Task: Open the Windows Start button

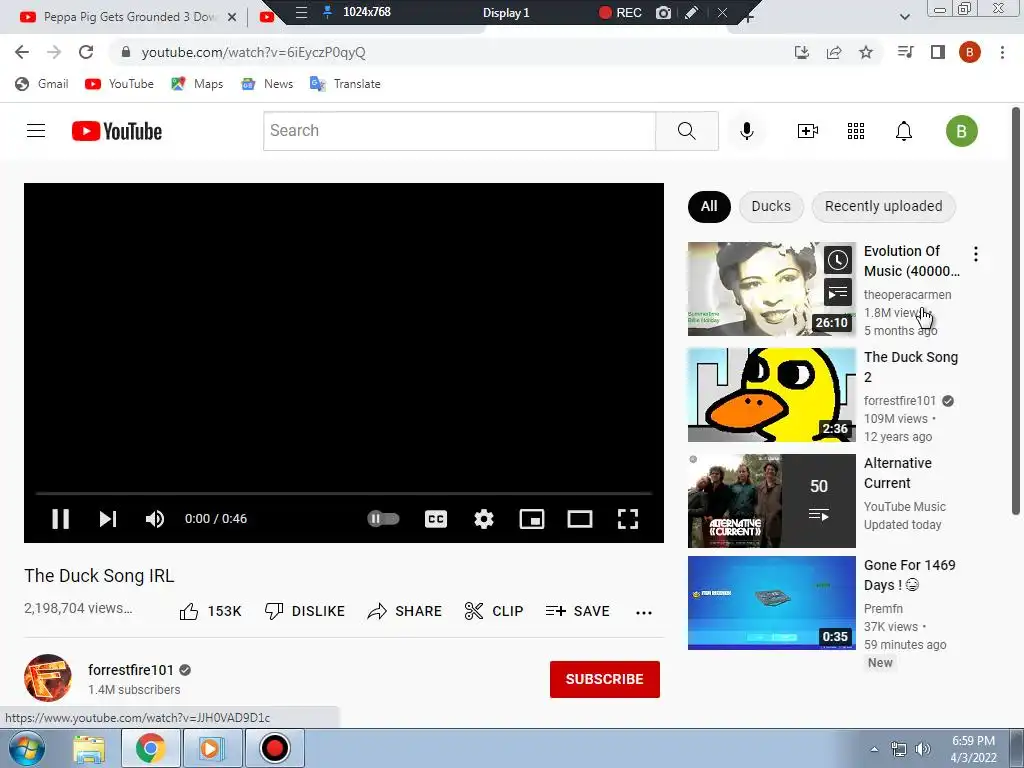Action: [x=27, y=748]
